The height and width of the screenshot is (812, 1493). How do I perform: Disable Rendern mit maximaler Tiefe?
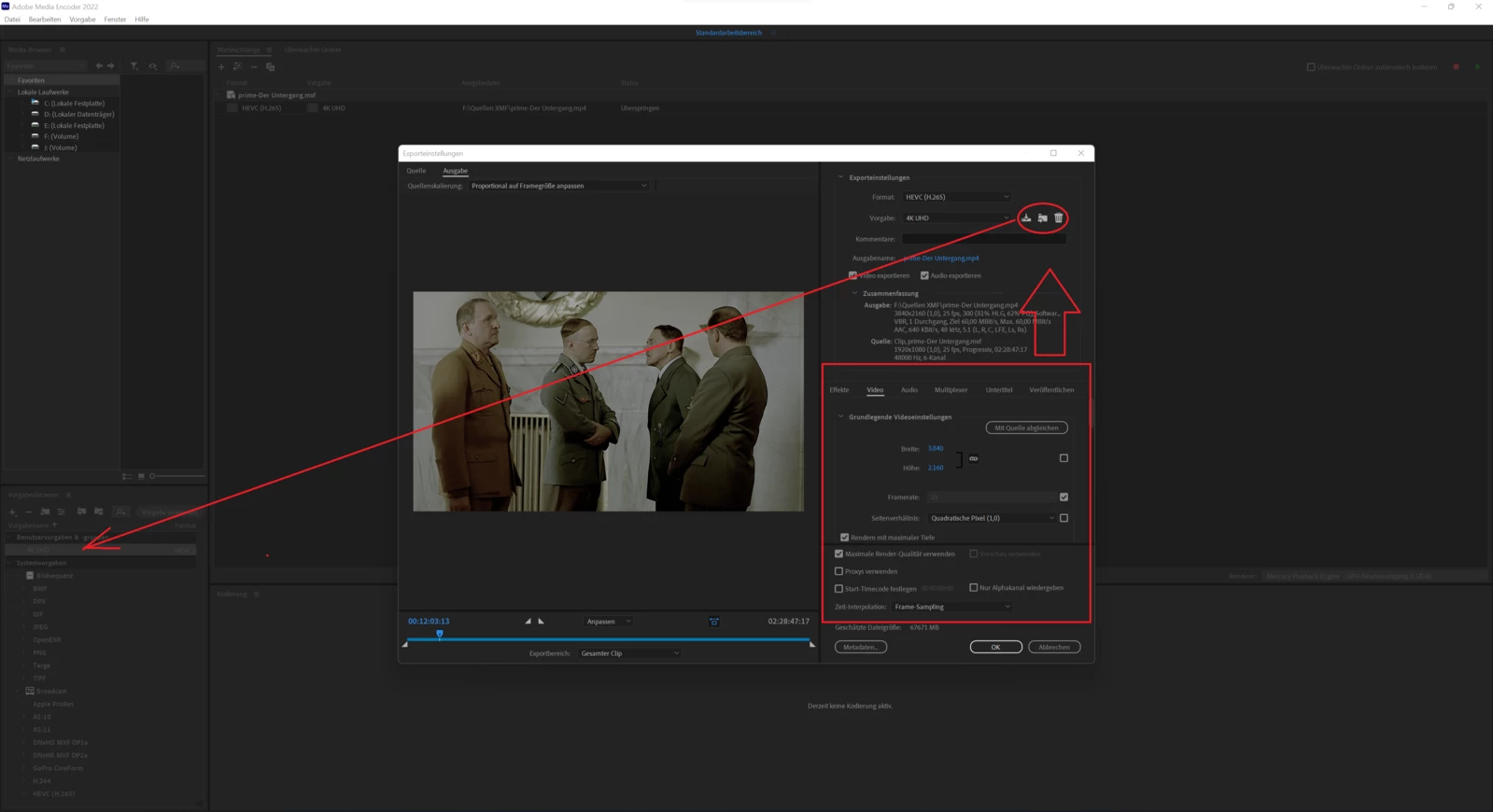tap(845, 538)
